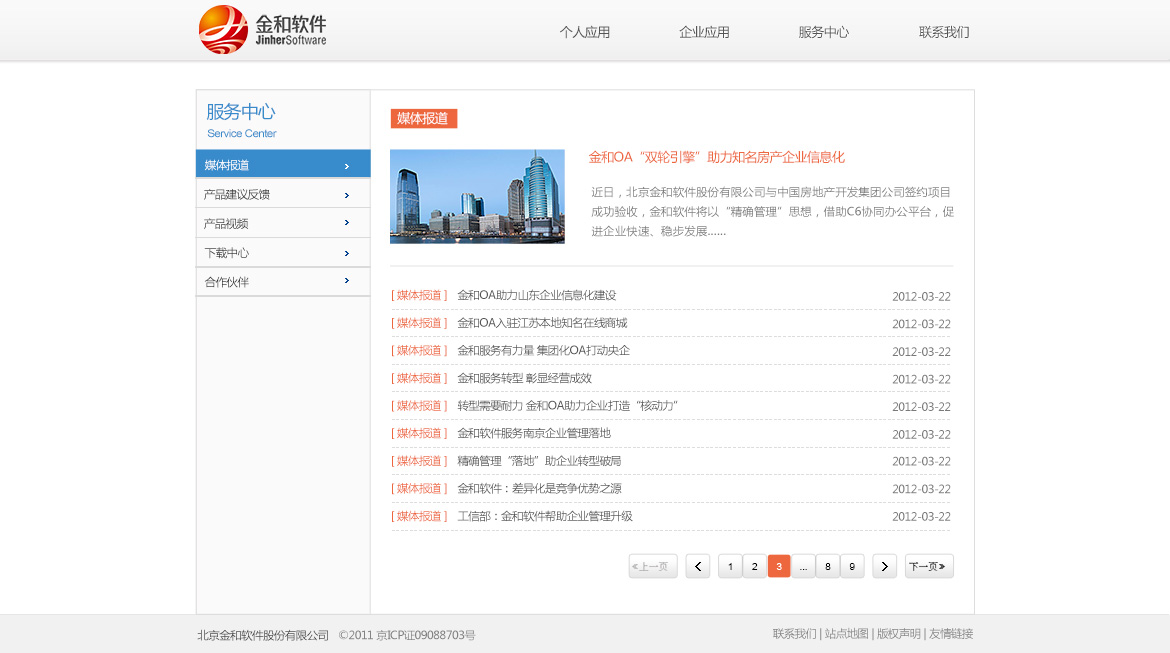Open headline 金和OA"双轮引擎"助力知名房产企业信息化
Image resolution: width=1170 pixels, height=653 pixels.
click(x=716, y=157)
